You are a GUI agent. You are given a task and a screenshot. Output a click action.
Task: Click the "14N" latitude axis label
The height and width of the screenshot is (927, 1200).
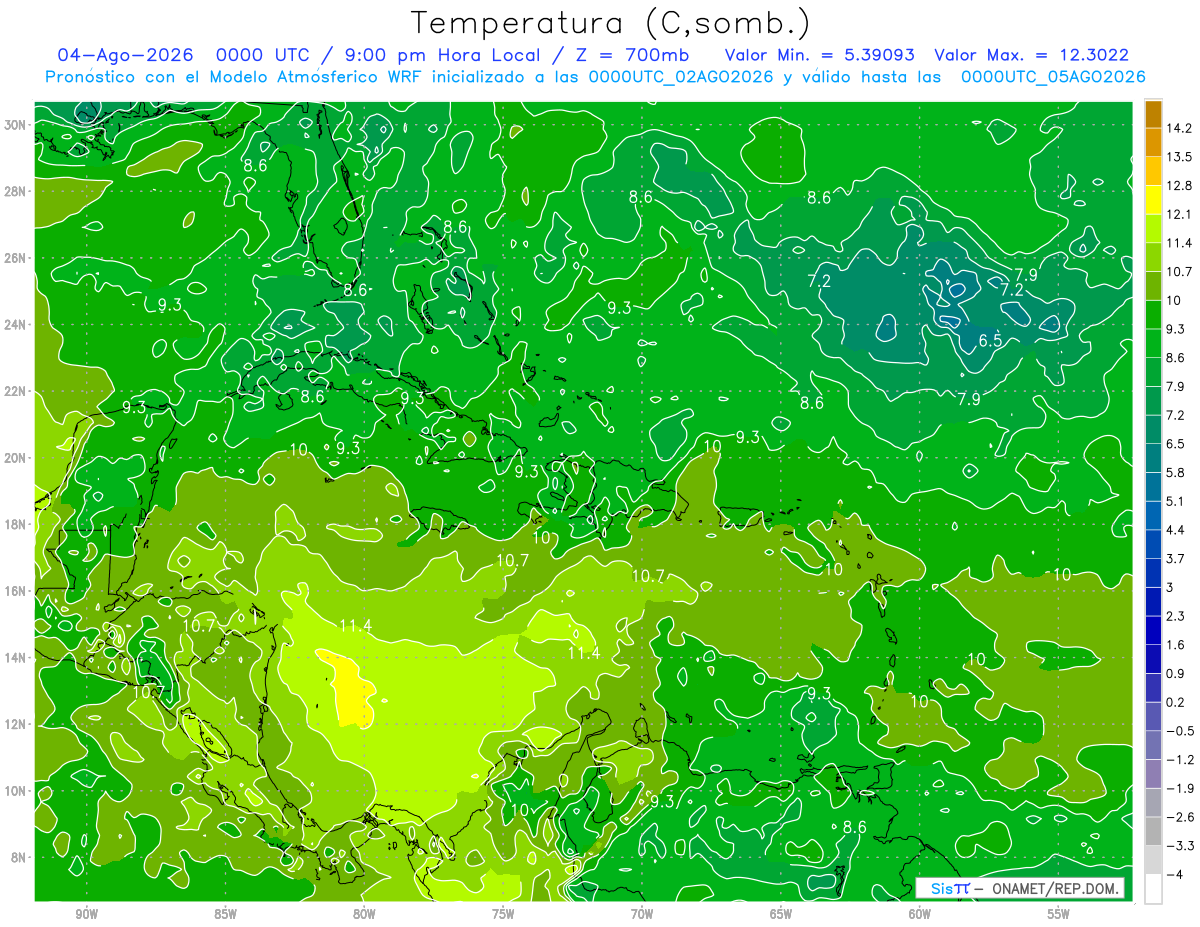point(15,657)
